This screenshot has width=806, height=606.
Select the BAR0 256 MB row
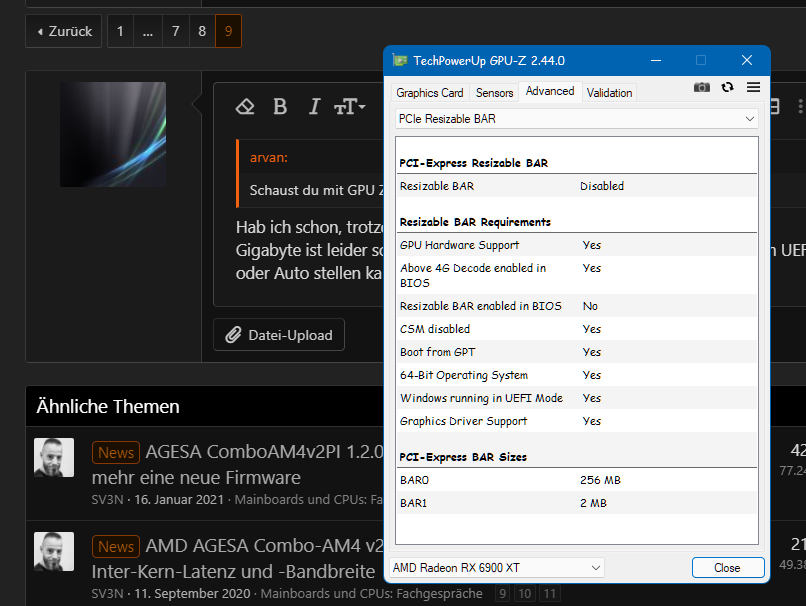(x=577, y=480)
